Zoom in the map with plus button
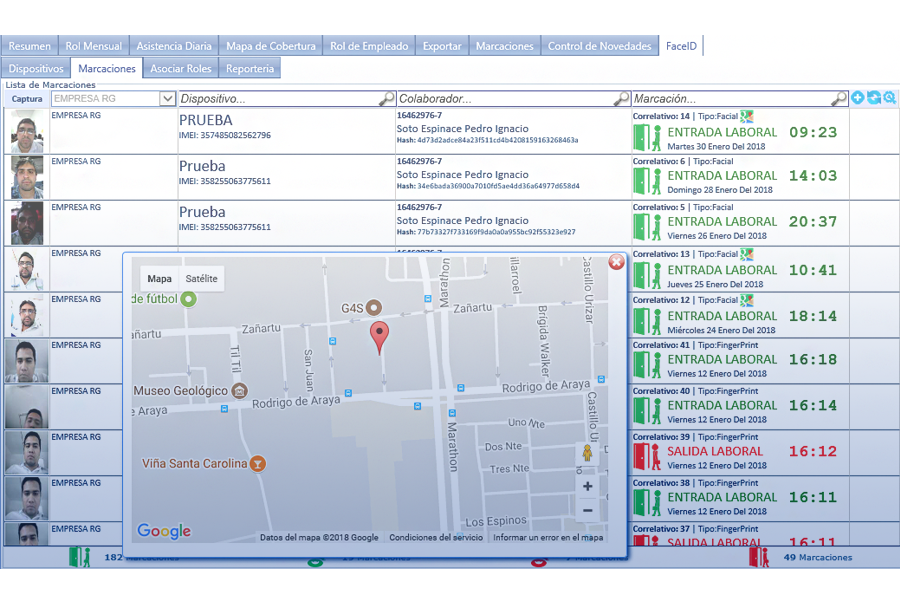The image size is (900, 599). click(587, 487)
